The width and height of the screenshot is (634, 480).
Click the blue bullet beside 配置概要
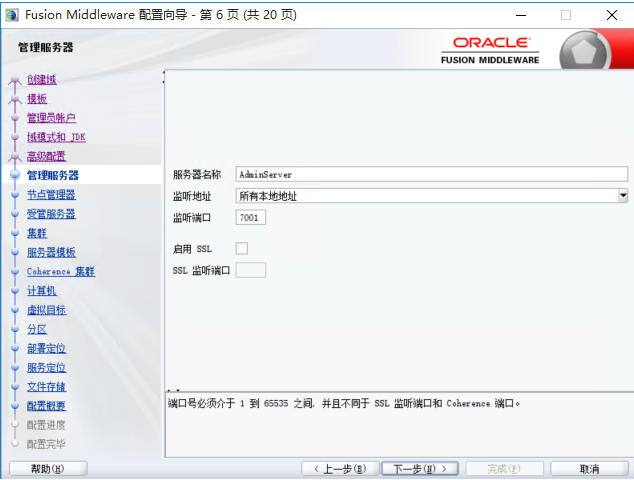pos(15,406)
